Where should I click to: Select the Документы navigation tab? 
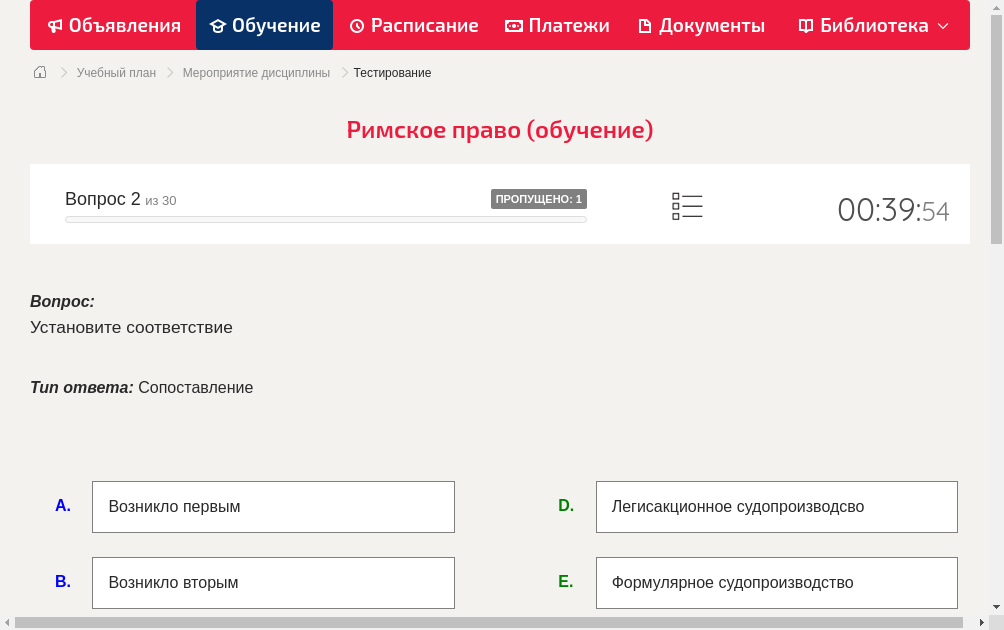point(701,25)
